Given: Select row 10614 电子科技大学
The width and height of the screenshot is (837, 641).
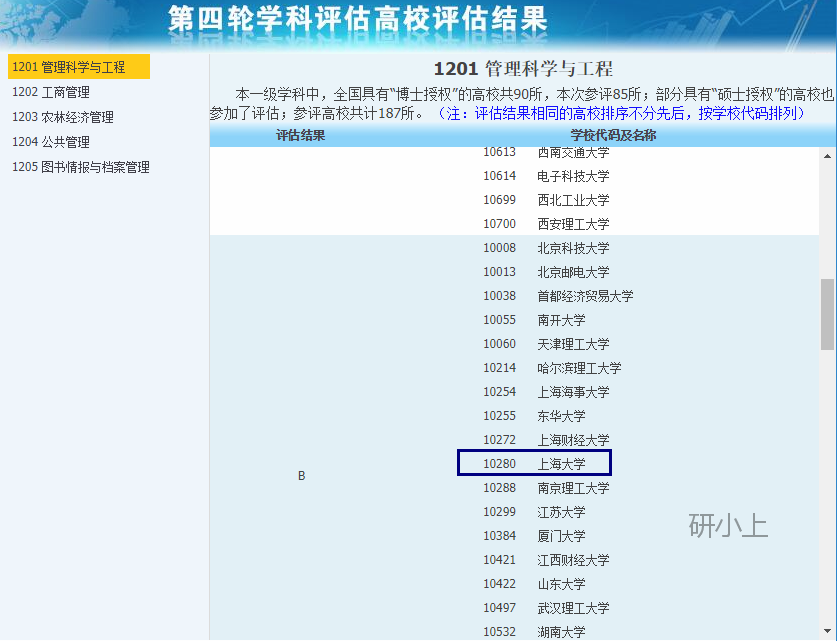Looking at the screenshot, I should [546, 176].
